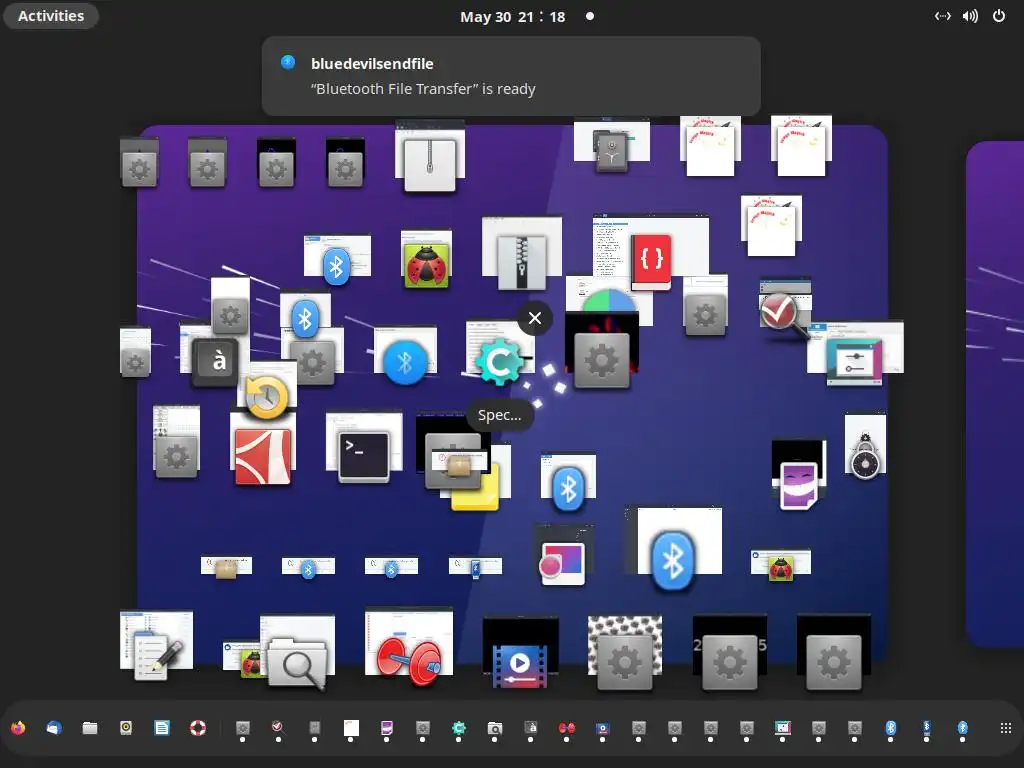Select the zipped cabinet archive window at the top
This screenshot has height=768, width=1024.
430,157
